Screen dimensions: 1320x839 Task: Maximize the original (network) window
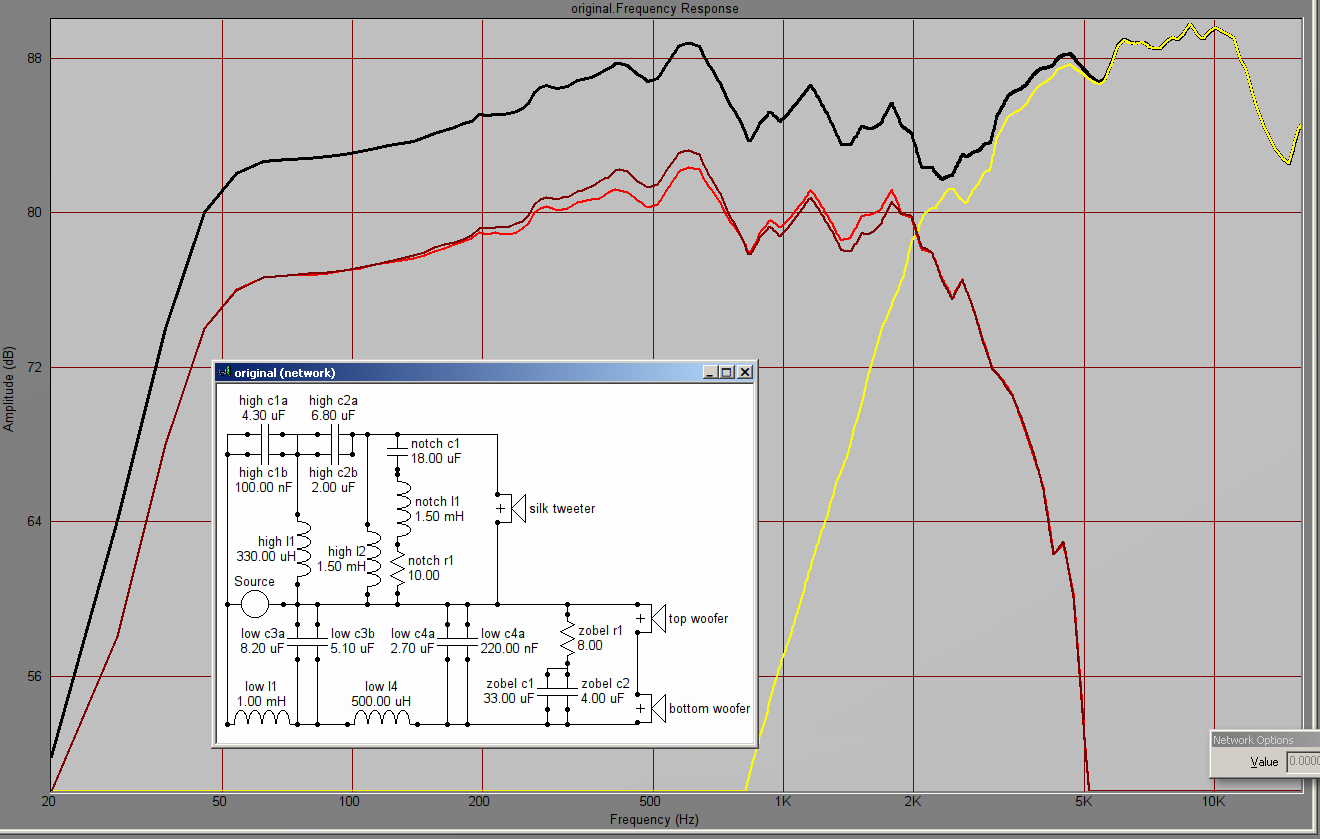727,371
